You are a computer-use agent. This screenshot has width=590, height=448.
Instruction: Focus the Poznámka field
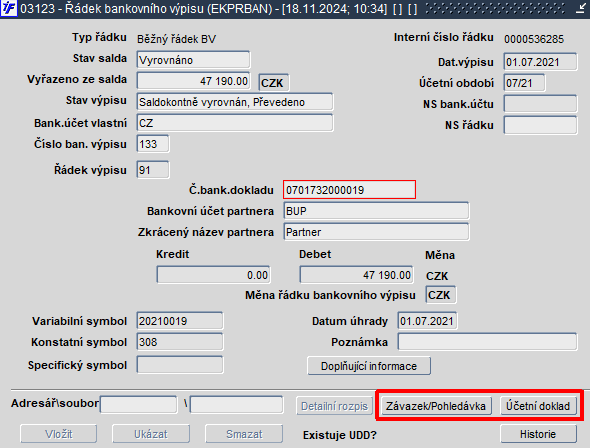point(487,342)
